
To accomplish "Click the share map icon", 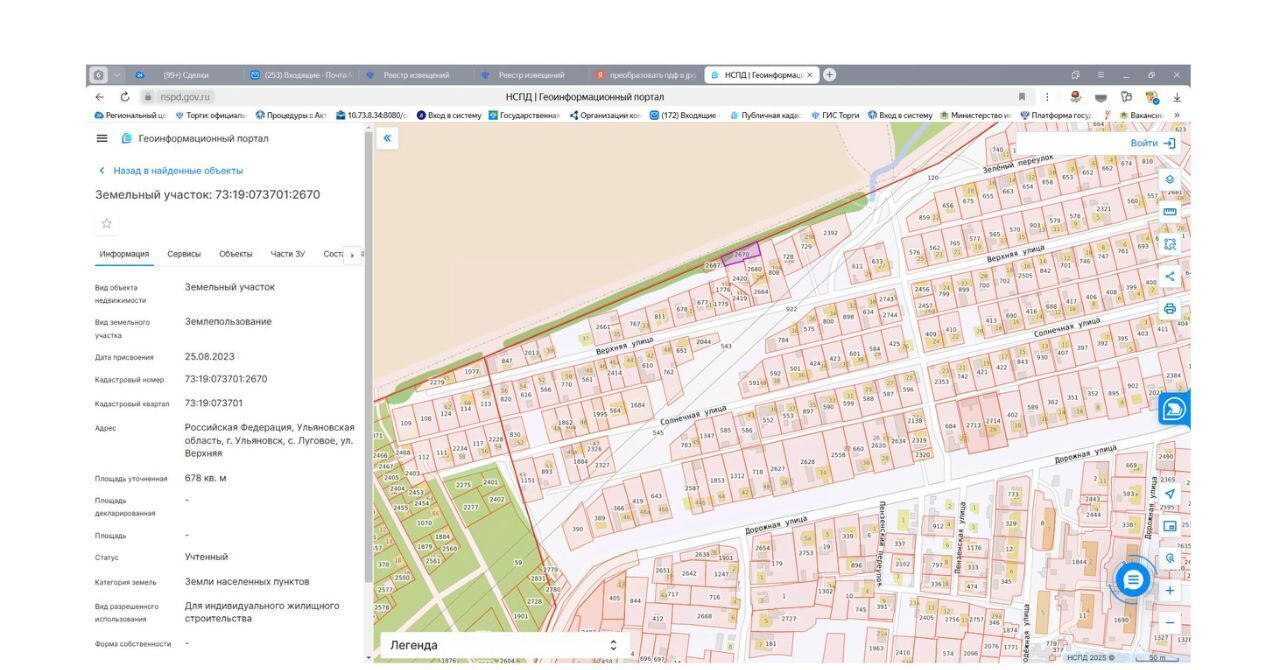I will [x=1170, y=276].
